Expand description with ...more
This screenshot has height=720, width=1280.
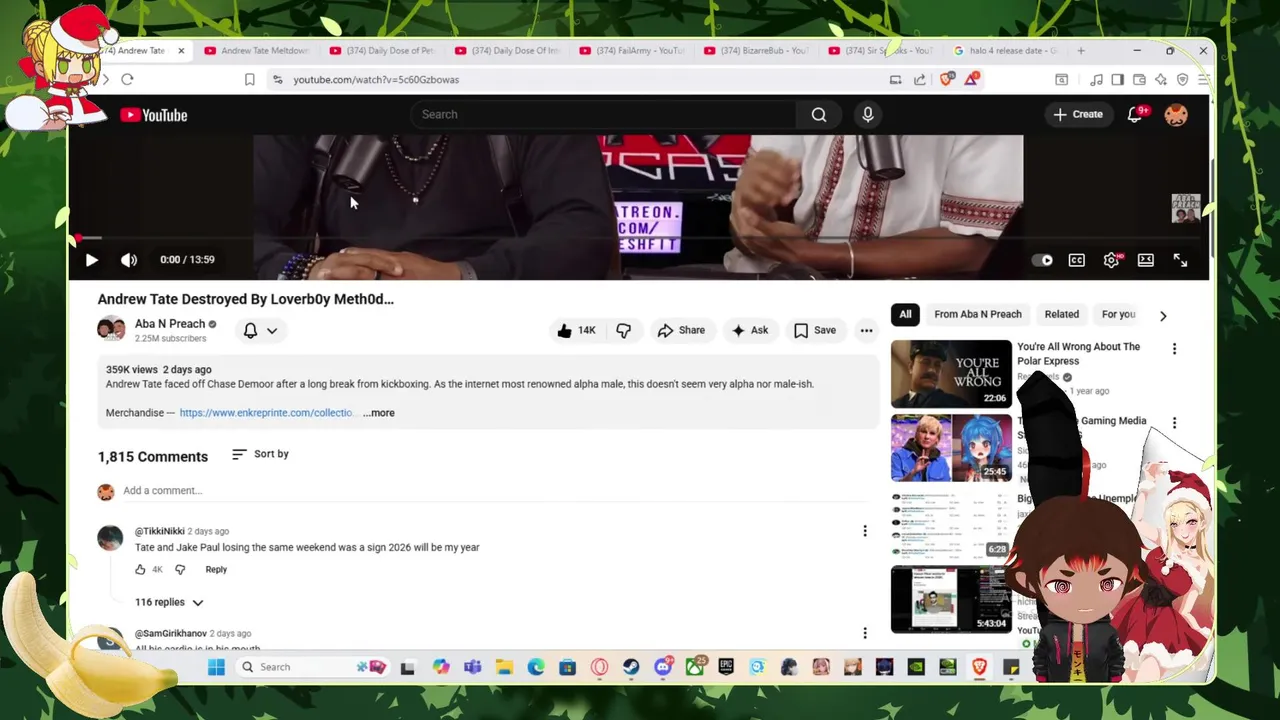coord(379,413)
